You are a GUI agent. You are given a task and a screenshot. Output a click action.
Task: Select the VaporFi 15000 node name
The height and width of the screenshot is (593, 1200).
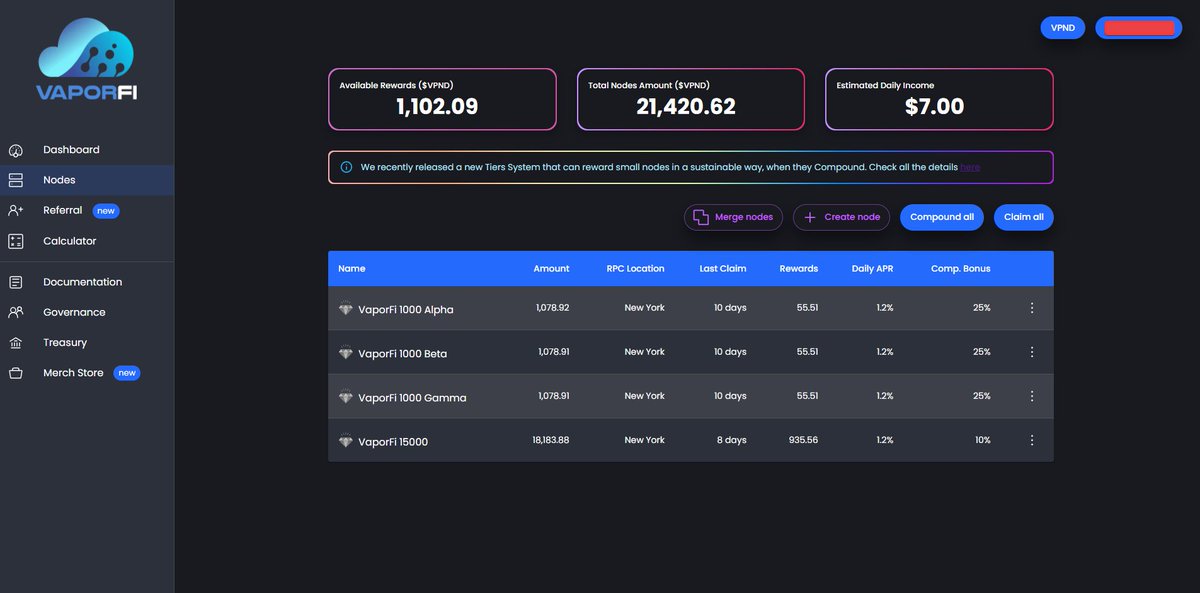click(393, 442)
